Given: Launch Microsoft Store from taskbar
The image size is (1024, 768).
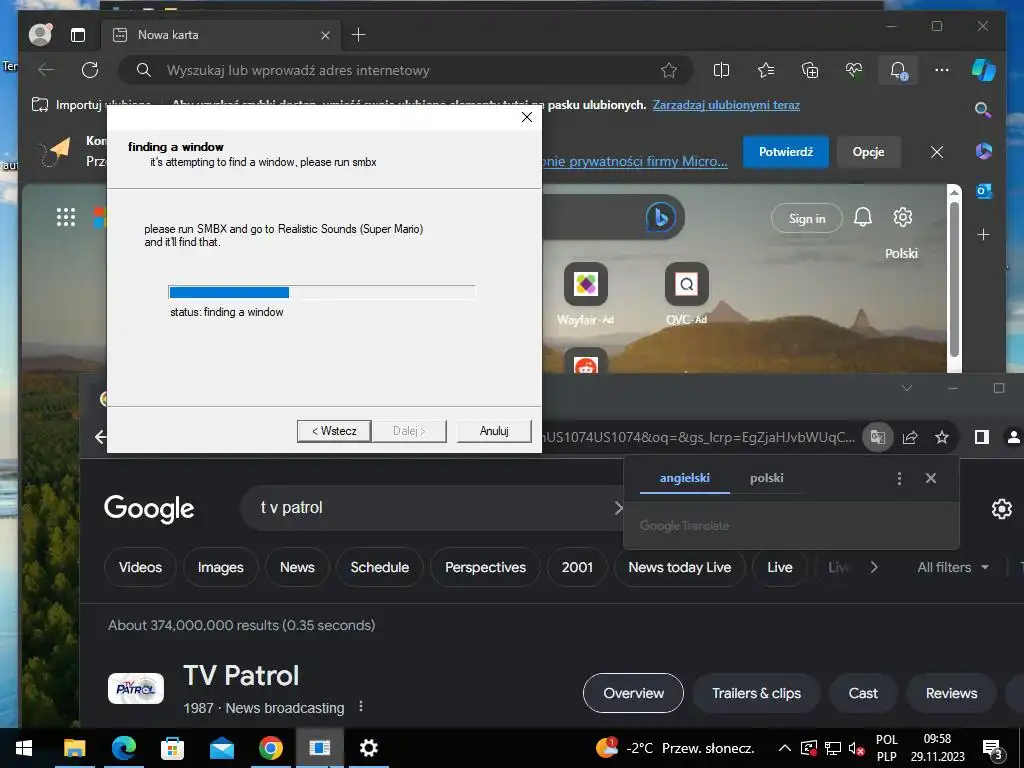Looking at the screenshot, I should click(x=172, y=748).
